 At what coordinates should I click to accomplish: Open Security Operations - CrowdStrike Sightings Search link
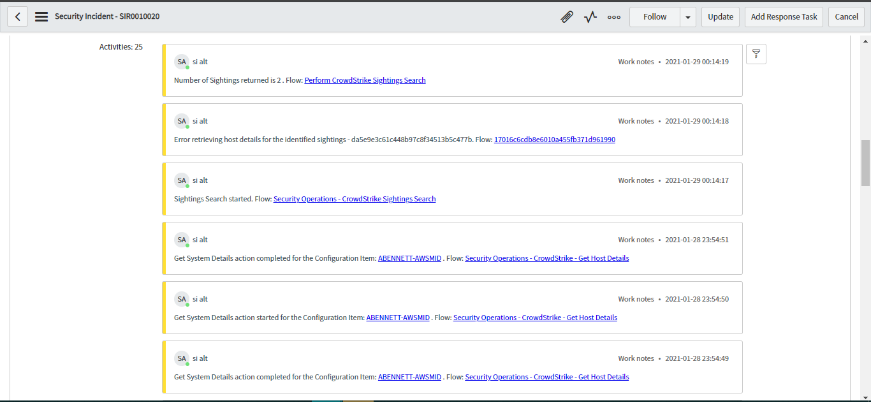click(354, 199)
